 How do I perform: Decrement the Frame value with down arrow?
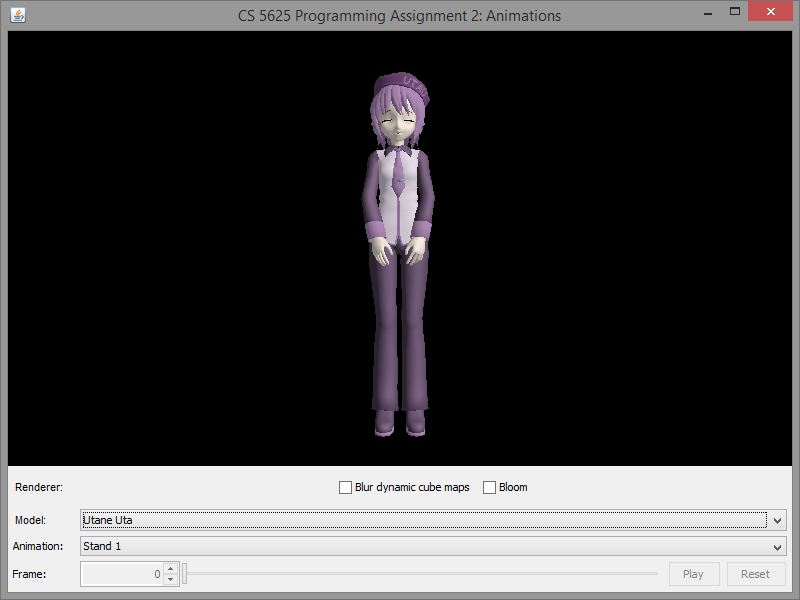click(171, 580)
